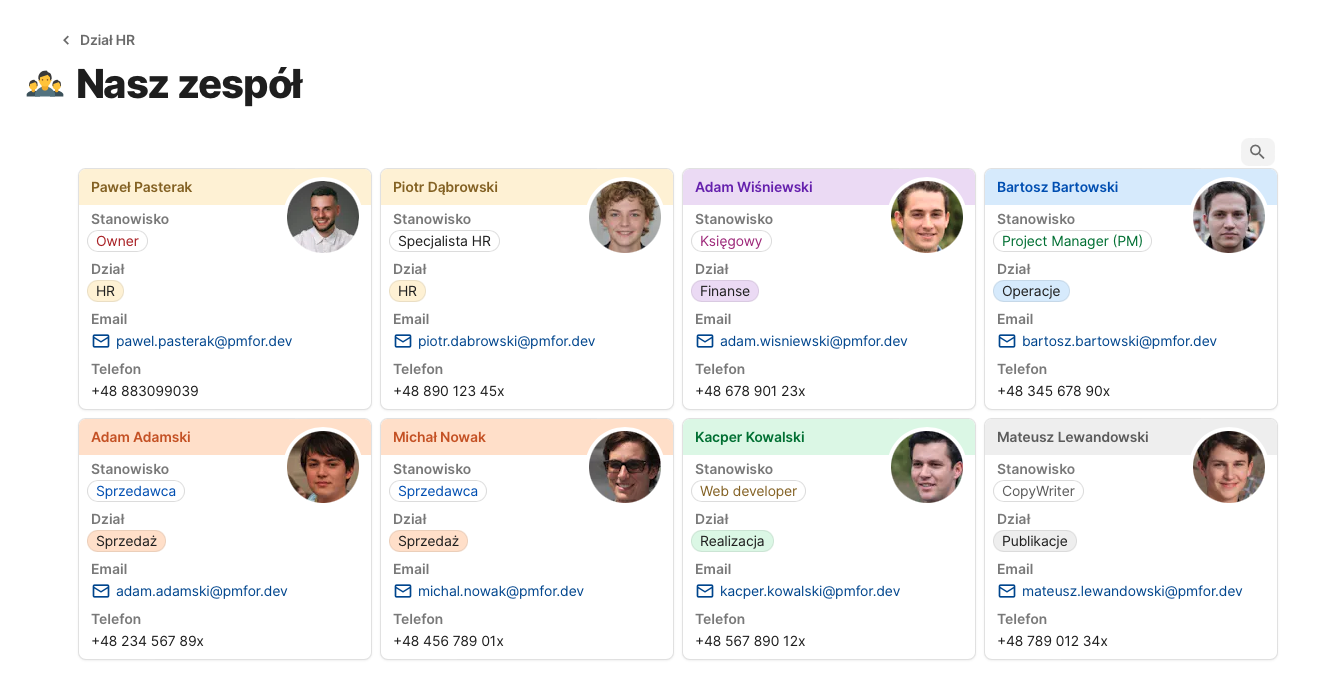Open the Dział HR breadcrumb link
Image resolution: width=1325 pixels, height=683 pixels.
107,41
